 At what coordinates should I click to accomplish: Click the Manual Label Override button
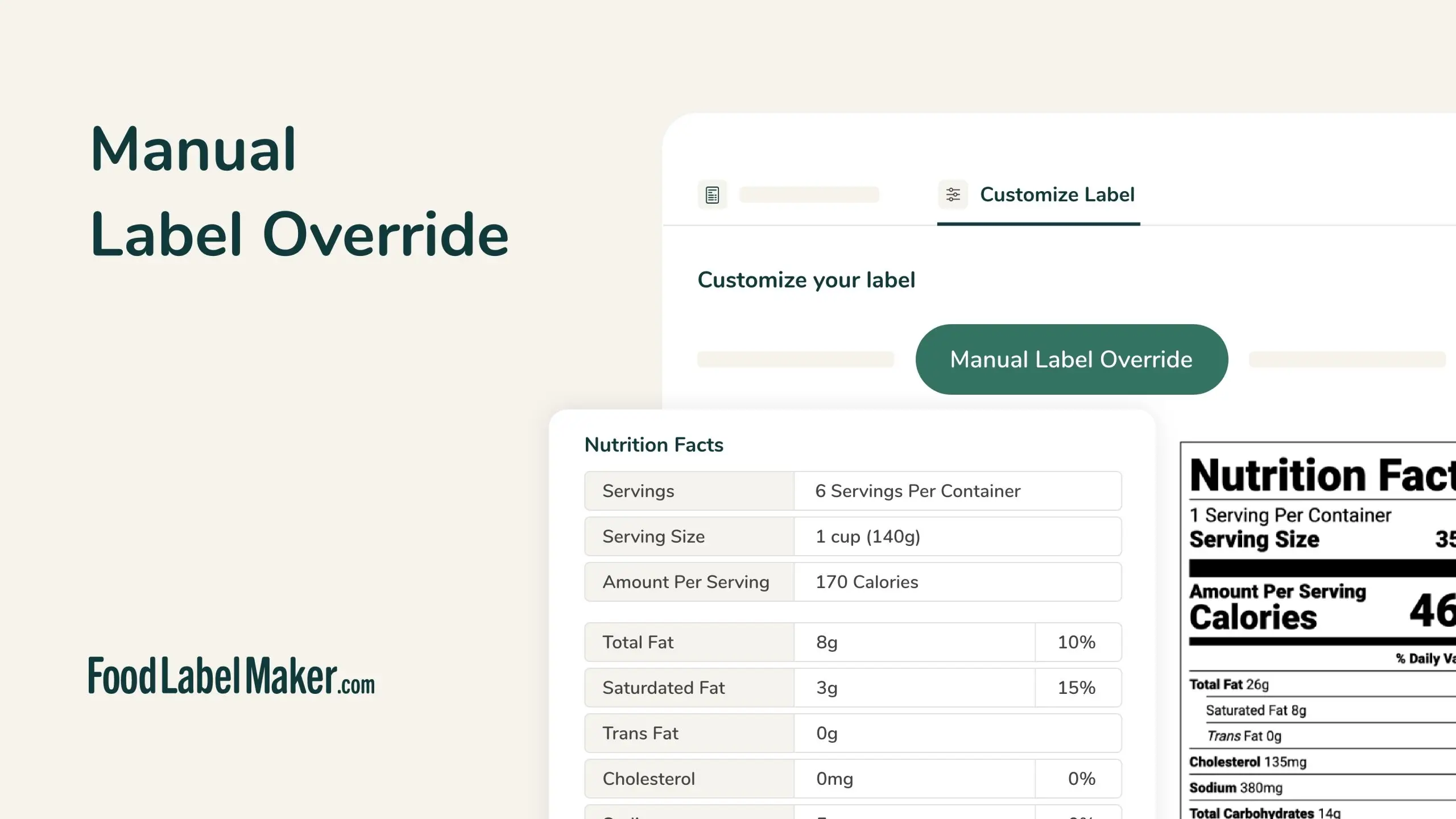pos(1071,358)
